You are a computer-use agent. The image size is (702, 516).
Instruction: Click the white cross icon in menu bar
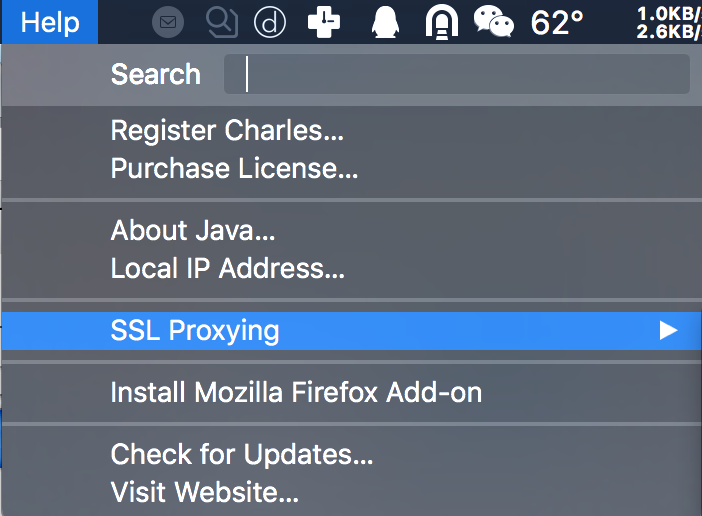[323, 21]
